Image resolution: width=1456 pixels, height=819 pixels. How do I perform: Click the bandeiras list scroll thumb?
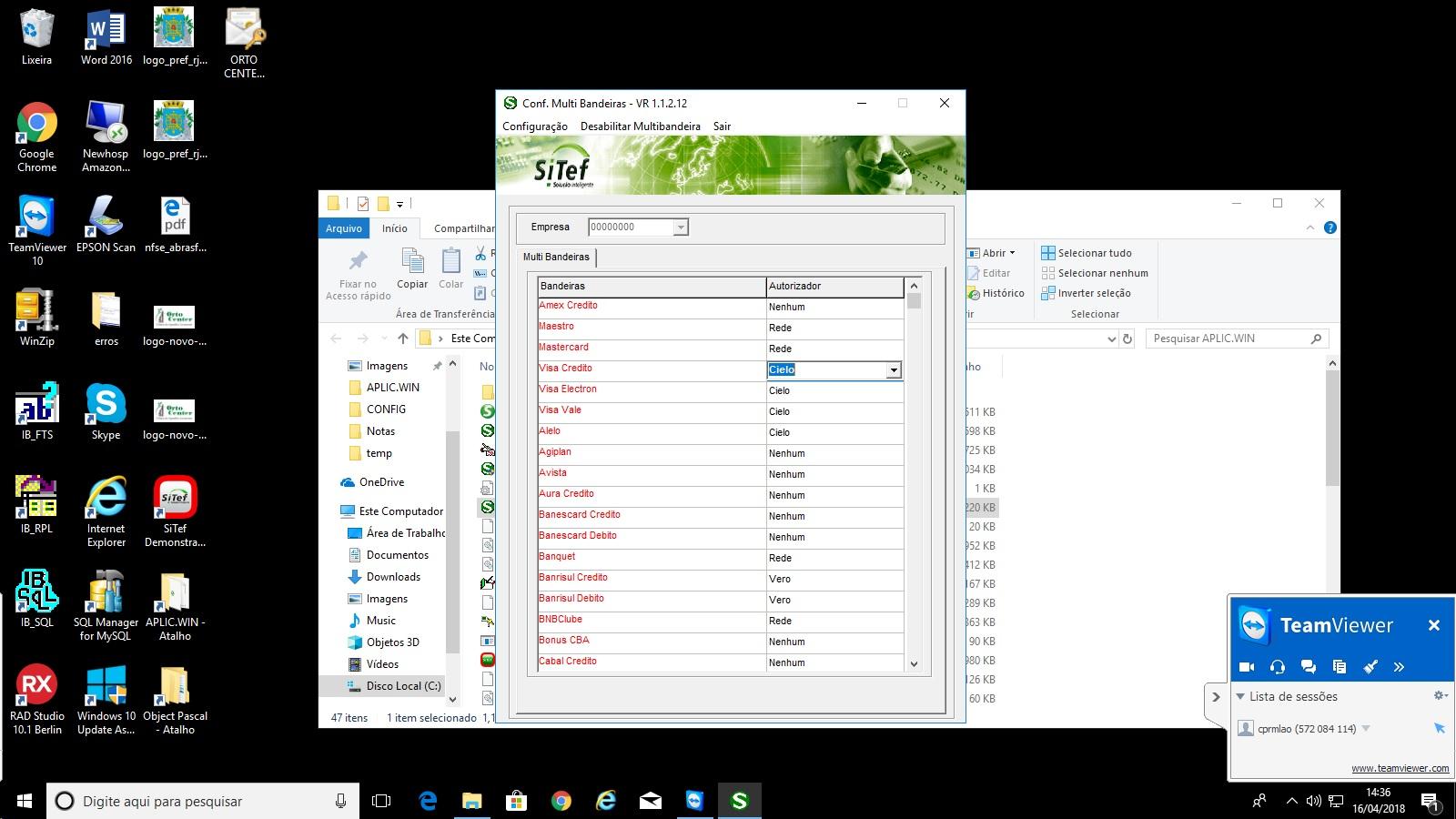[915, 301]
